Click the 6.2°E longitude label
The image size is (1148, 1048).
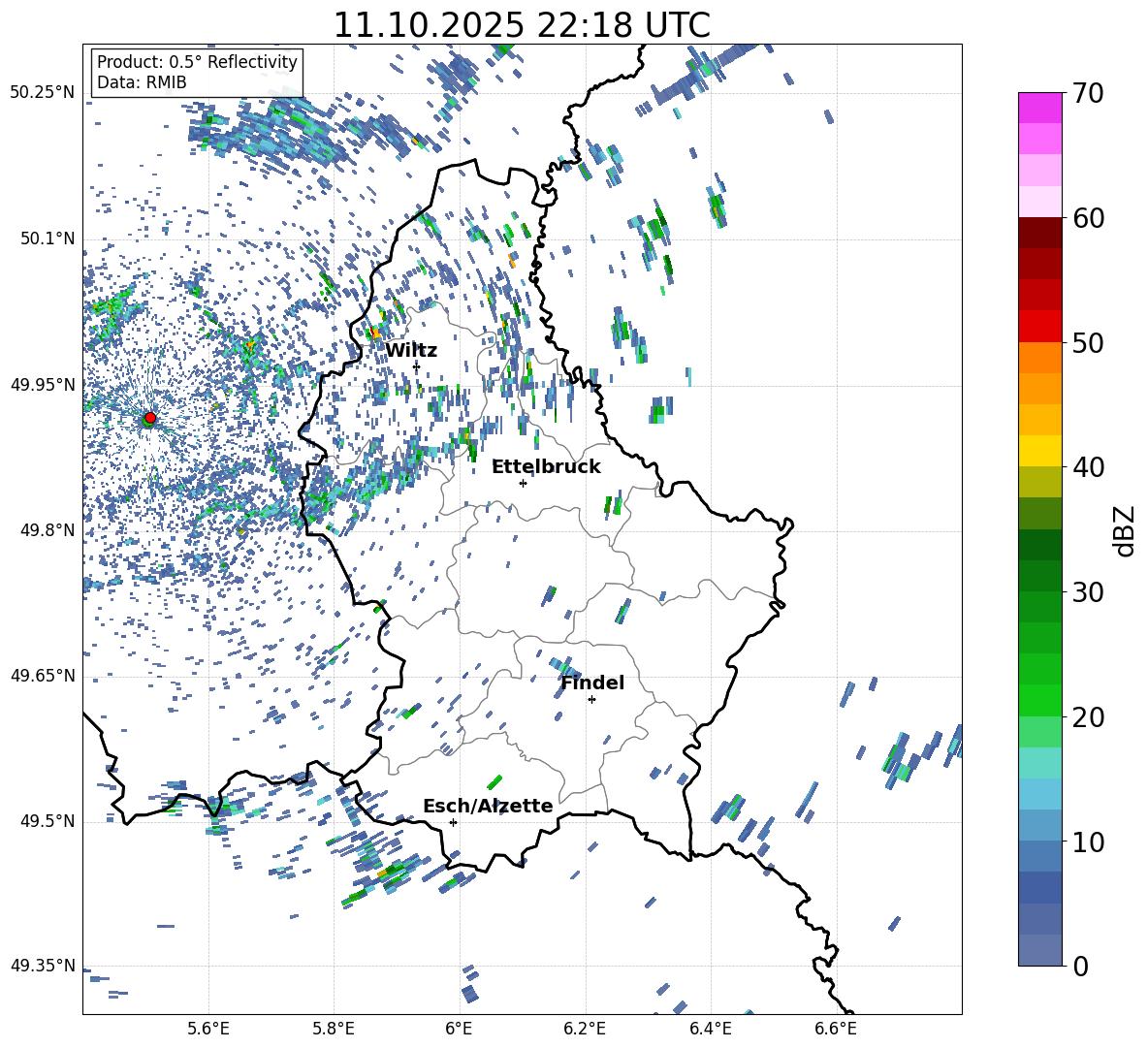(x=585, y=1029)
